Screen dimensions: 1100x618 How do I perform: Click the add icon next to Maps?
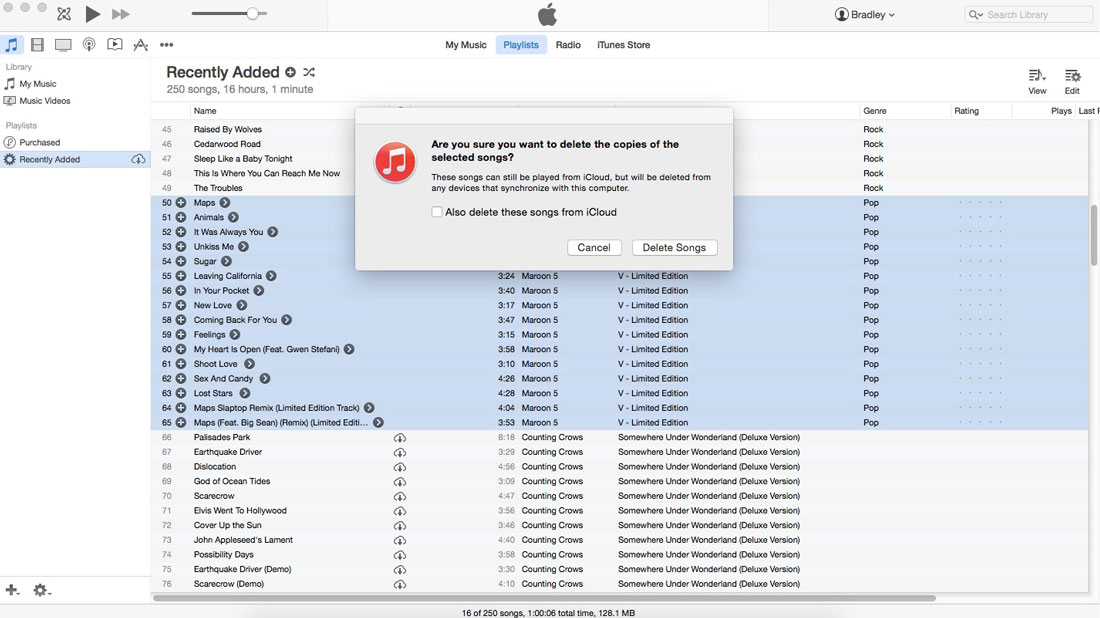181,203
